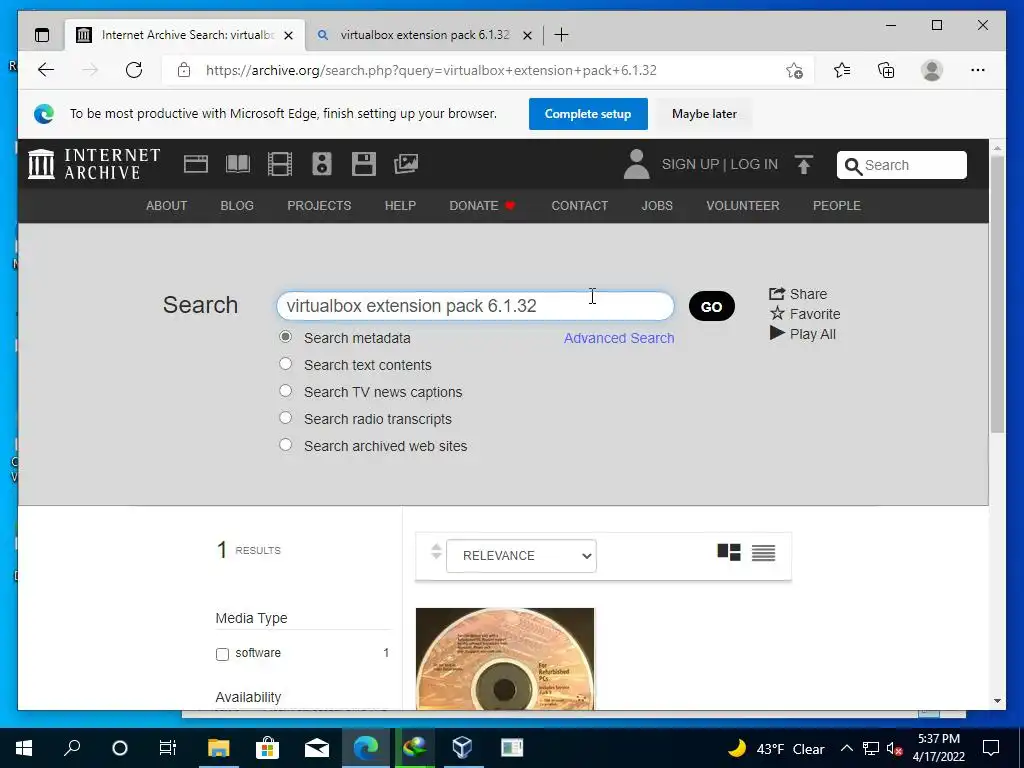Switch to list view icon
The image size is (1024, 768).
pos(763,553)
